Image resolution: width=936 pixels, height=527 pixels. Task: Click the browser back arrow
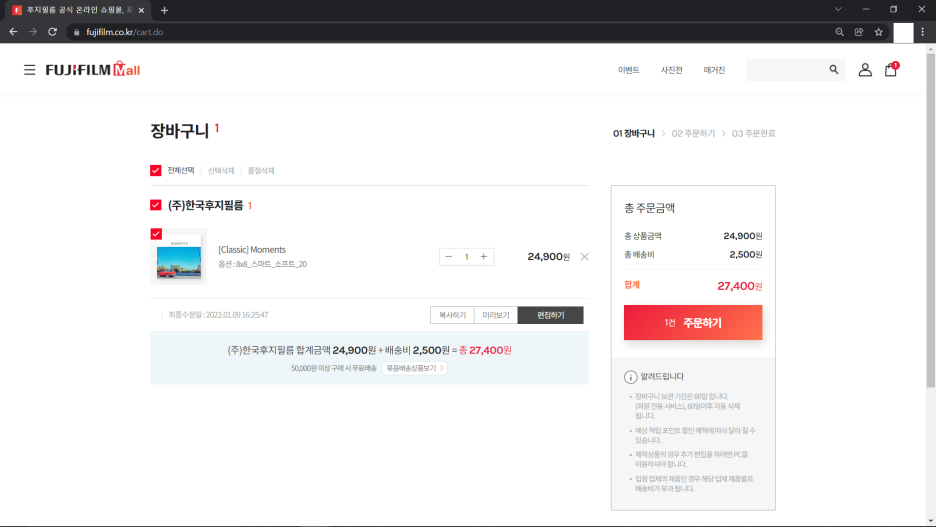pos(13,32)
